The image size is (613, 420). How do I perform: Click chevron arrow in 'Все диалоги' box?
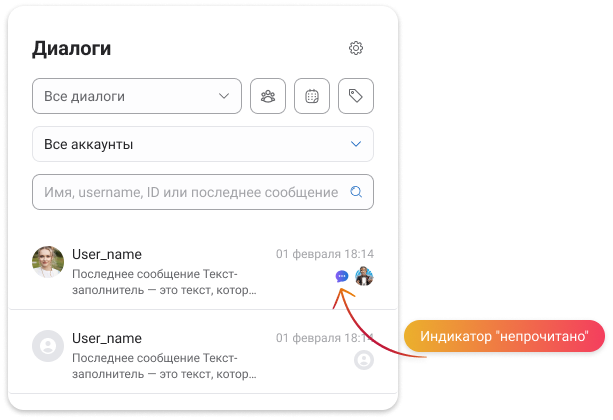pos(224,96)
